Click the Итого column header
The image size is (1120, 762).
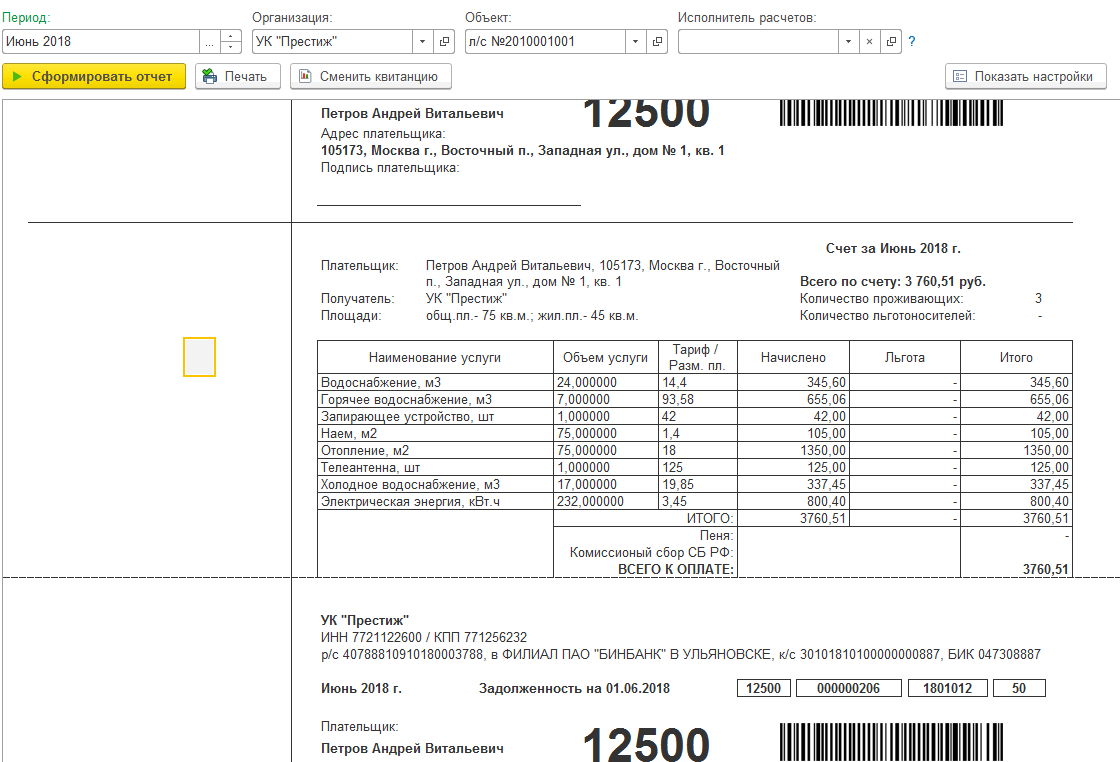[1016, 357]
